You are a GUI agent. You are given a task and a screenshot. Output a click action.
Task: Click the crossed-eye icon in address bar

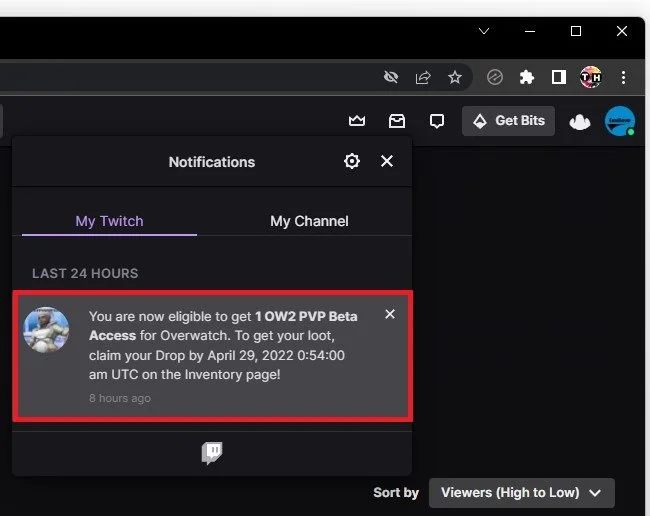pos(391,77)
